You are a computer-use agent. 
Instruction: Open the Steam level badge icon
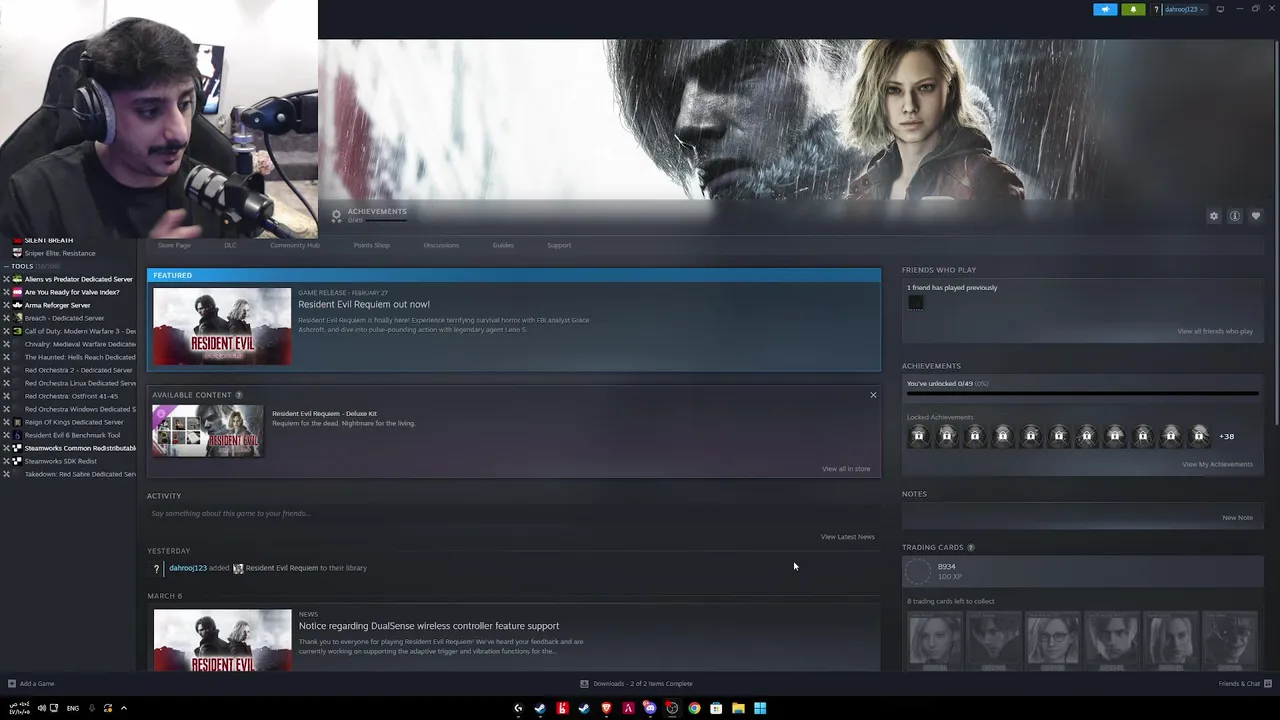[917, 571]
